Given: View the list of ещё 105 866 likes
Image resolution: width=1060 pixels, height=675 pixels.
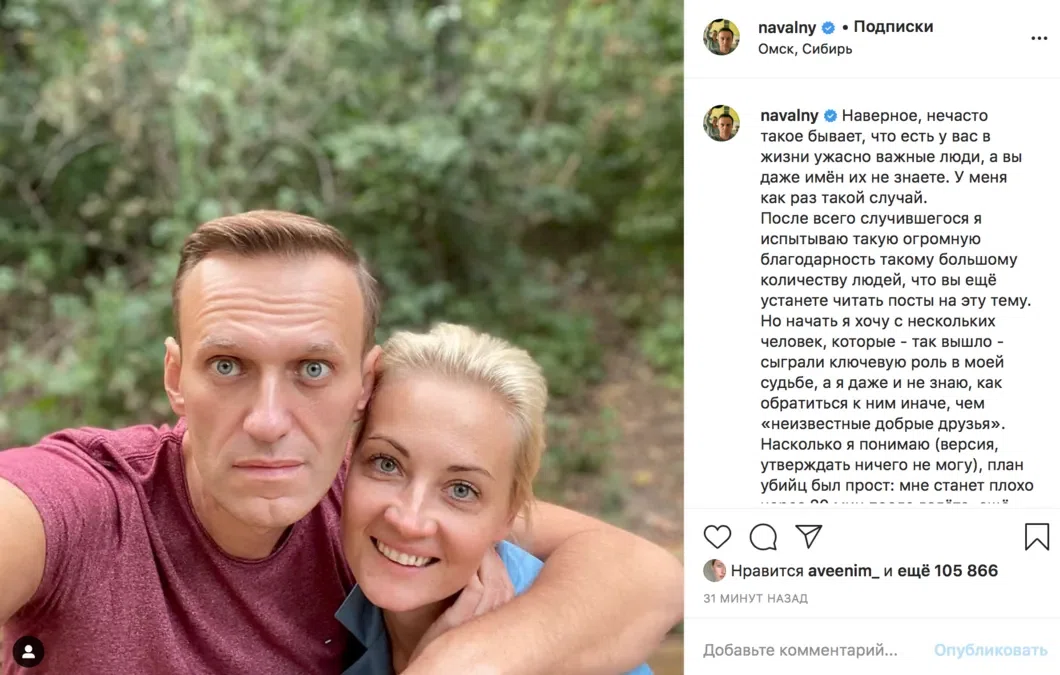Looking at the screenshot, I should pos(948,571).
